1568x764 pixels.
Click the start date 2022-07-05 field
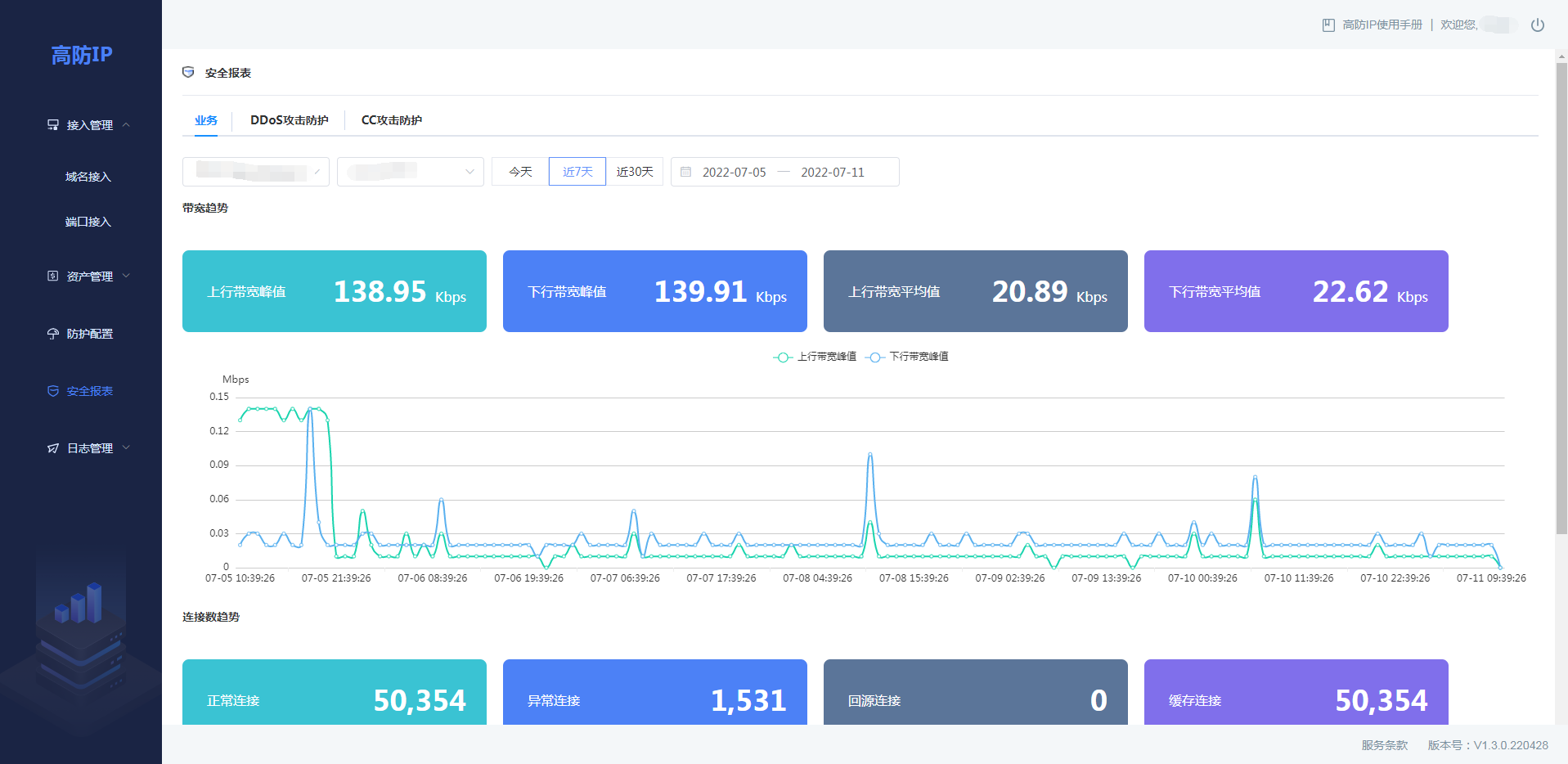click(734, 173)
